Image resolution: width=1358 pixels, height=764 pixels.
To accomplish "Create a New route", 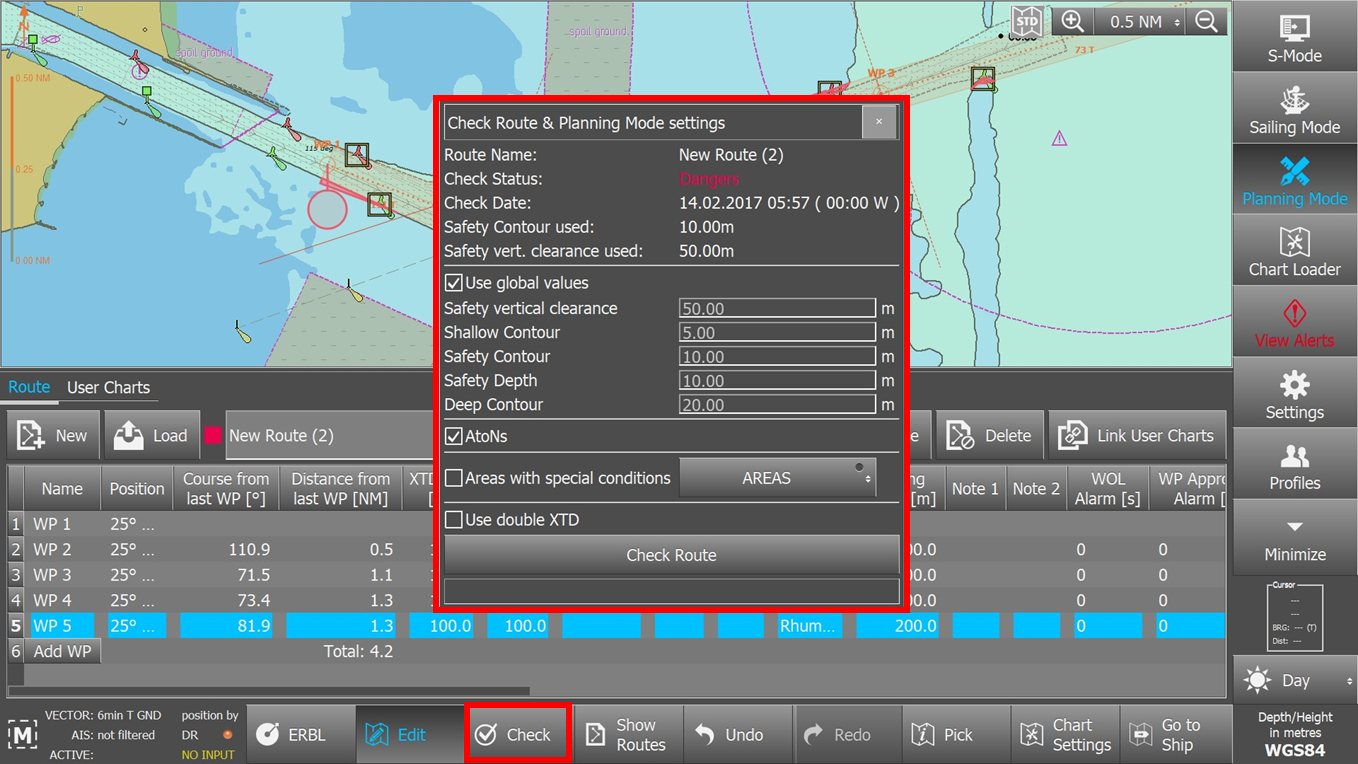I will [52, 435].
